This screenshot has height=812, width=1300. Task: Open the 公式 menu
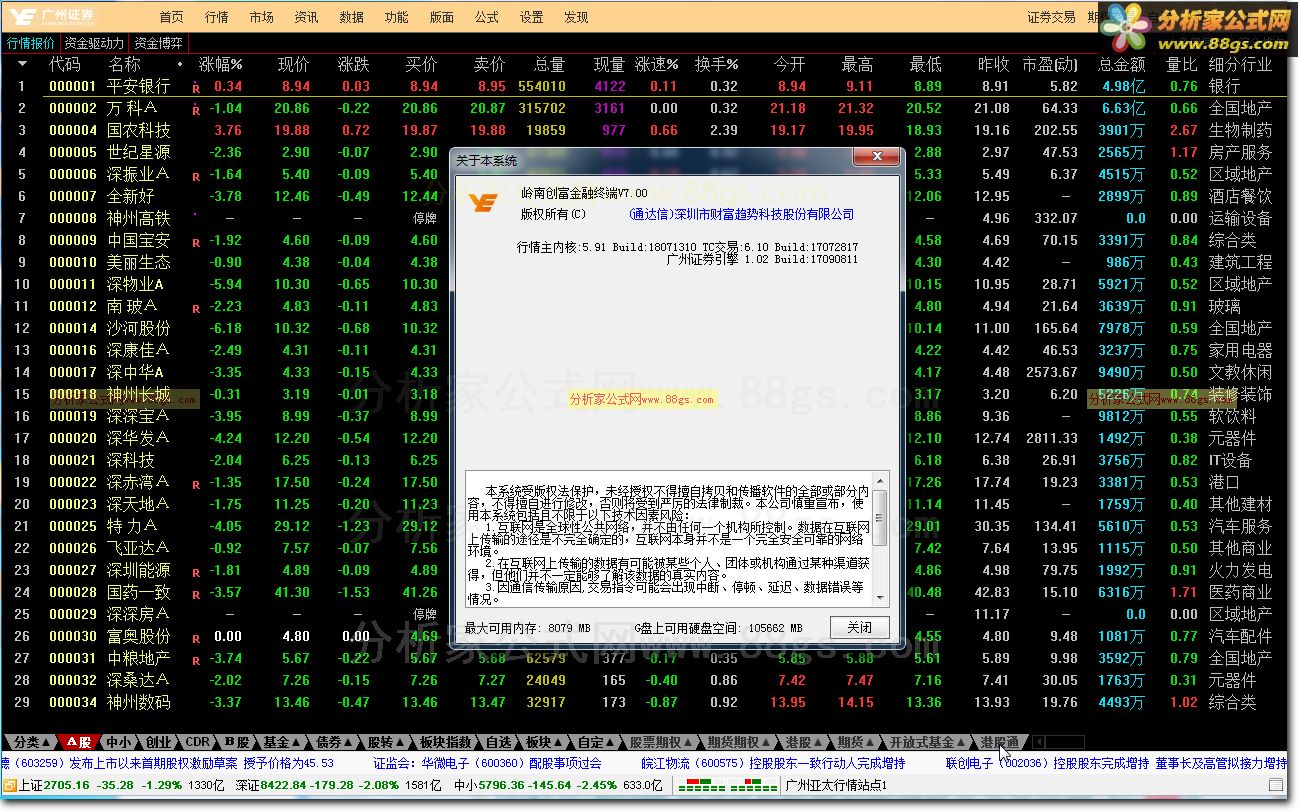click(486, 17)
